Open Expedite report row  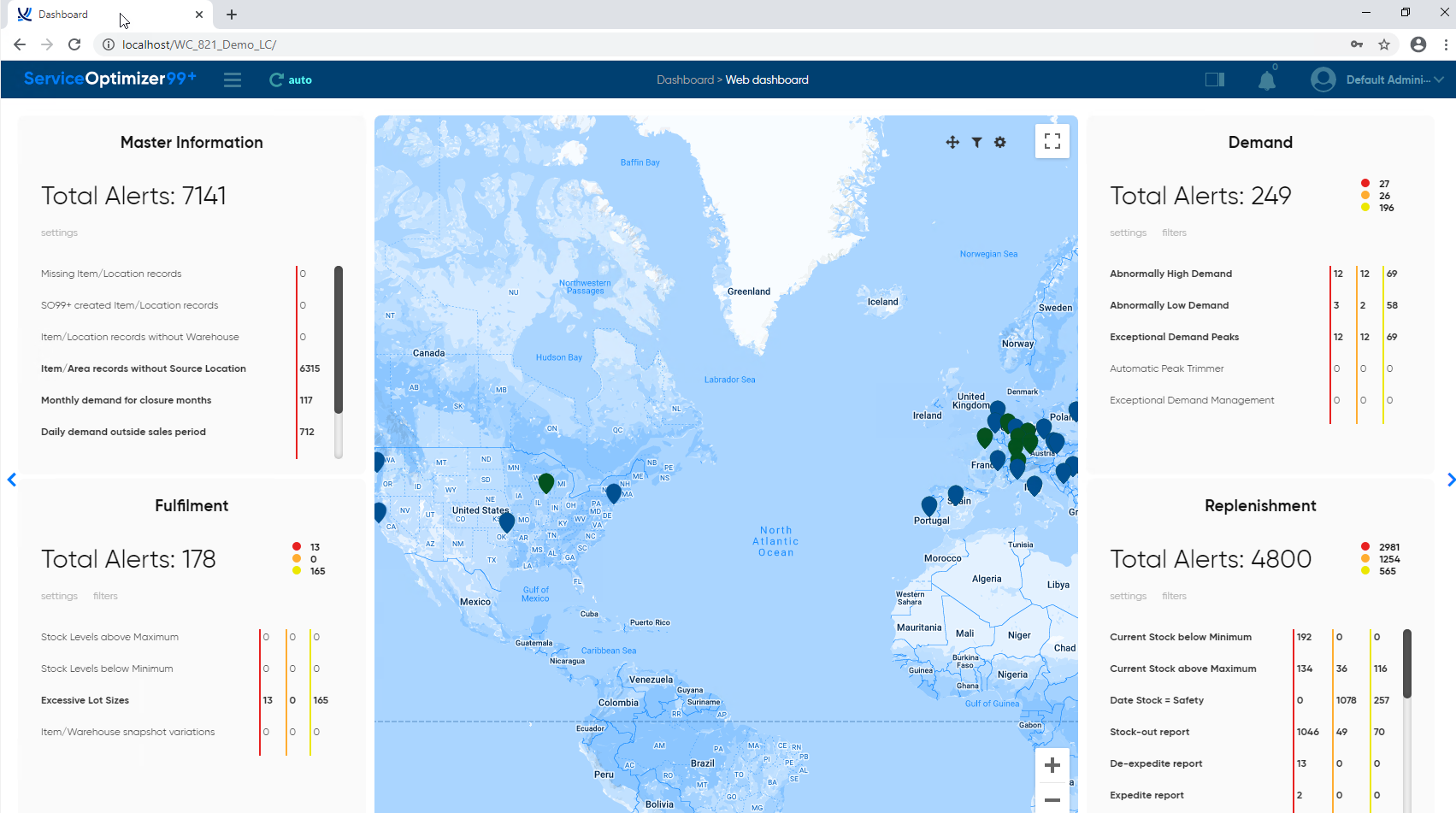tap(1251, 795)
